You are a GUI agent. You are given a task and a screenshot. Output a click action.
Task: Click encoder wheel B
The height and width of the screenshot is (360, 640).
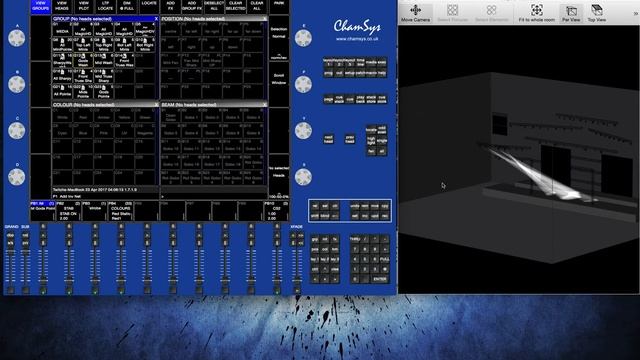pos(17,84)
